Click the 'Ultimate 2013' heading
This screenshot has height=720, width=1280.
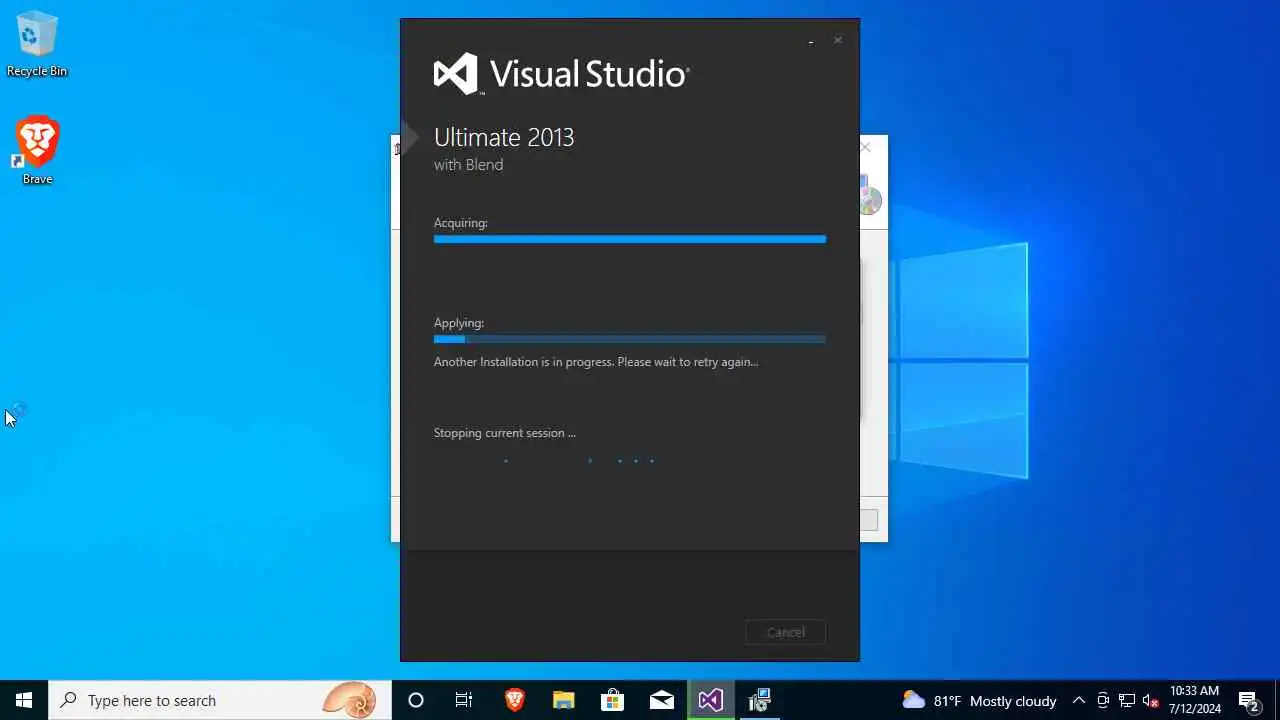click(x=504, y=137)
